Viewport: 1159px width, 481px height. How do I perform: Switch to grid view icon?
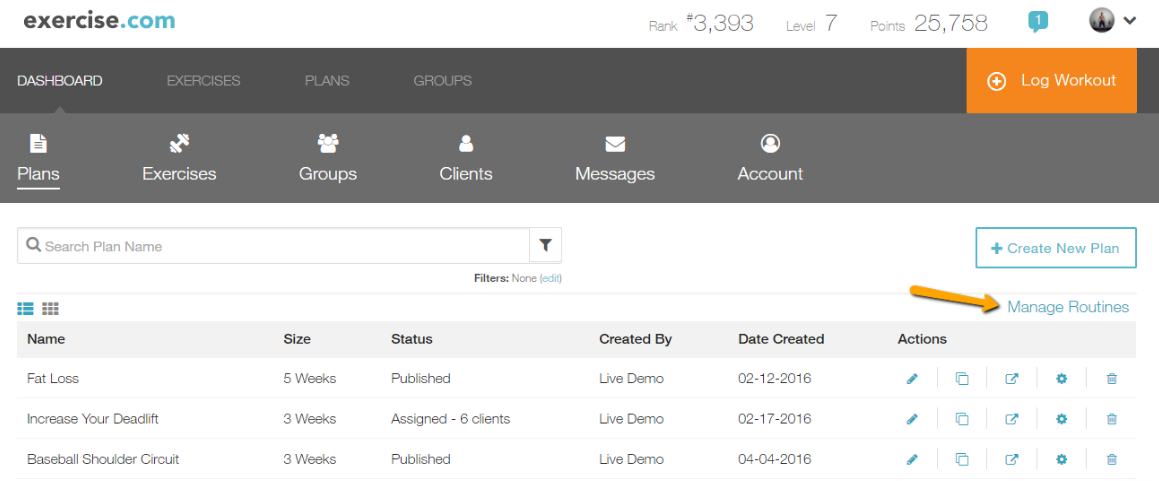point(50,309)
